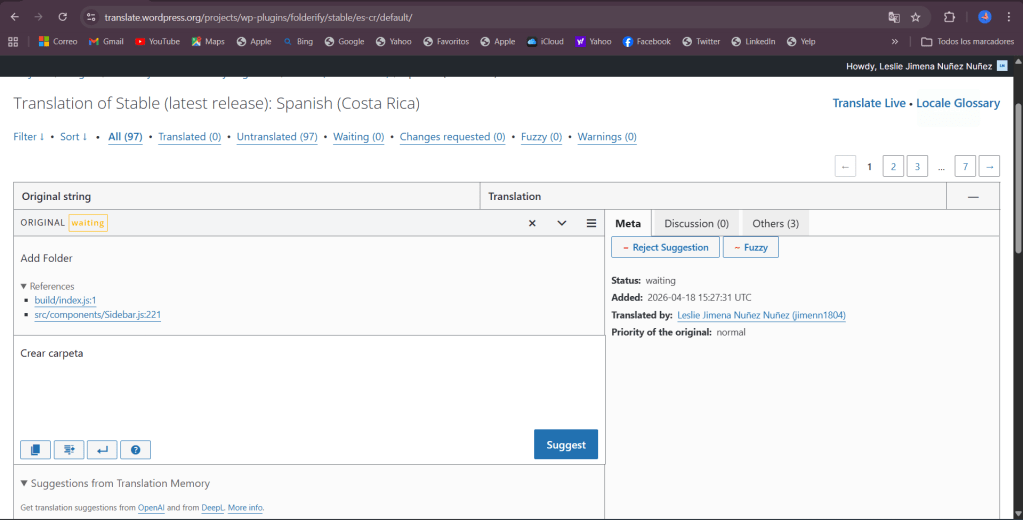Open the Chrome extensions puzzle icon
This screenshot has height=520, width=1023.
coord(949,17)
